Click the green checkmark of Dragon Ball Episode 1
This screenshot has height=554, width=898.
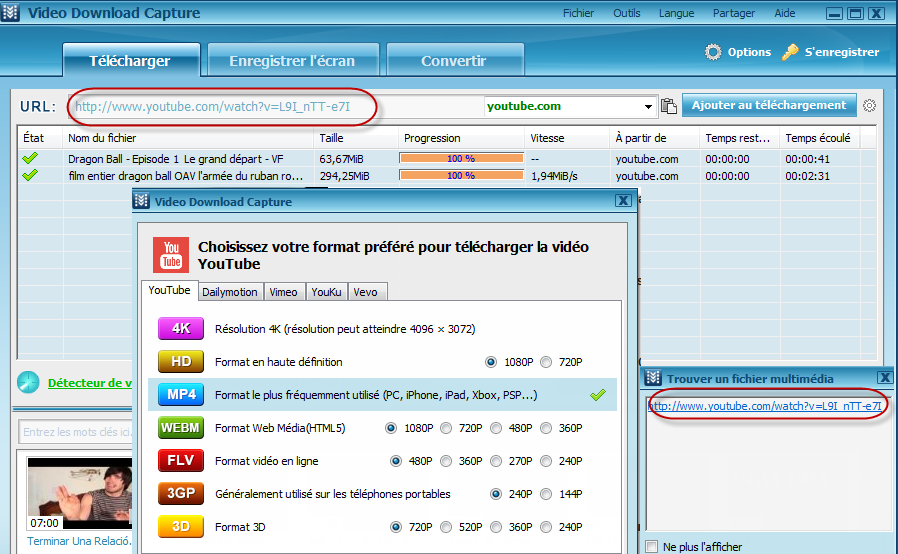point(30,158)
